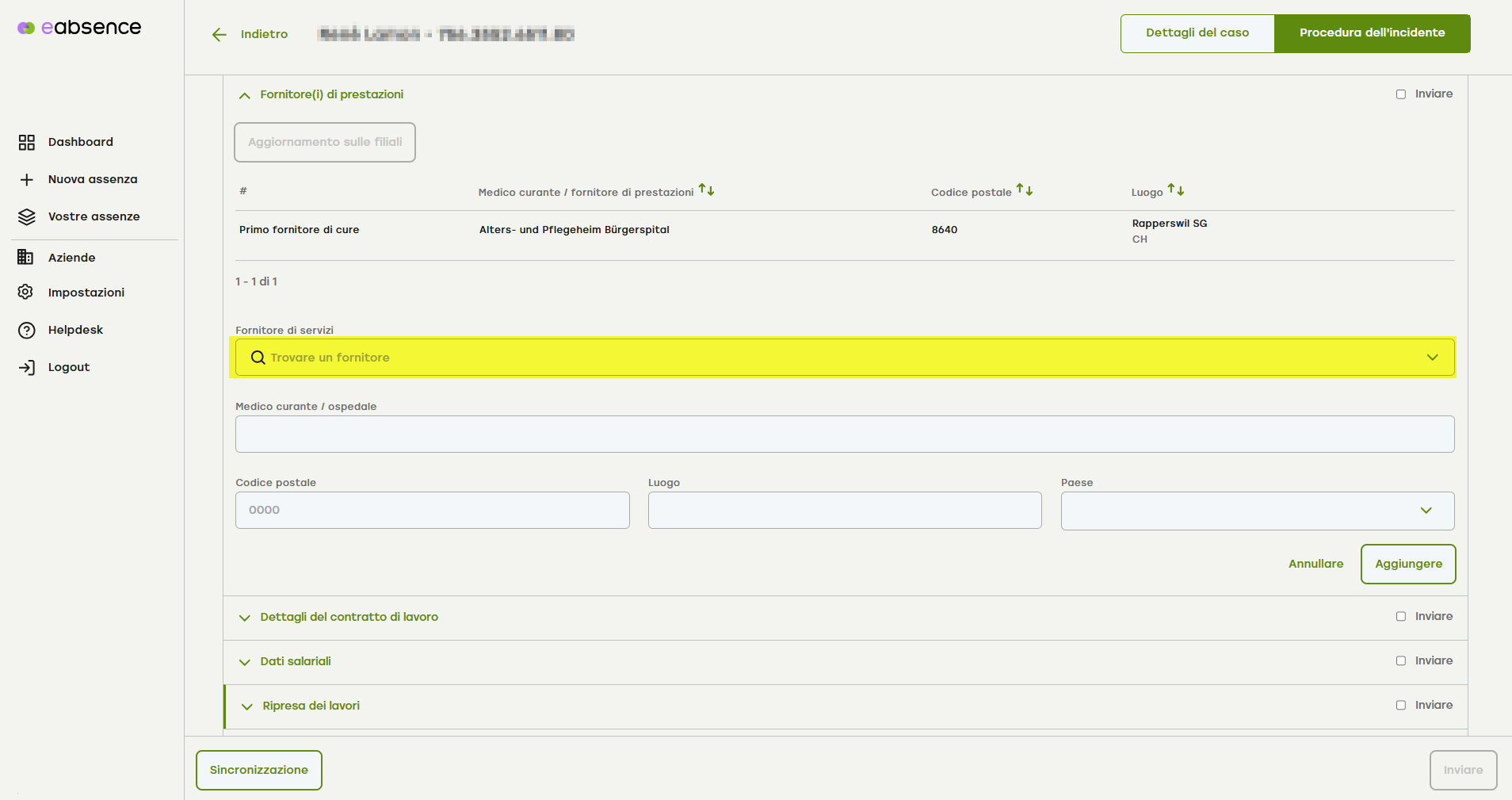Click the back arrow next to Indietro
This screenshot has width=1512, height=800.
(x=220, y=34)
